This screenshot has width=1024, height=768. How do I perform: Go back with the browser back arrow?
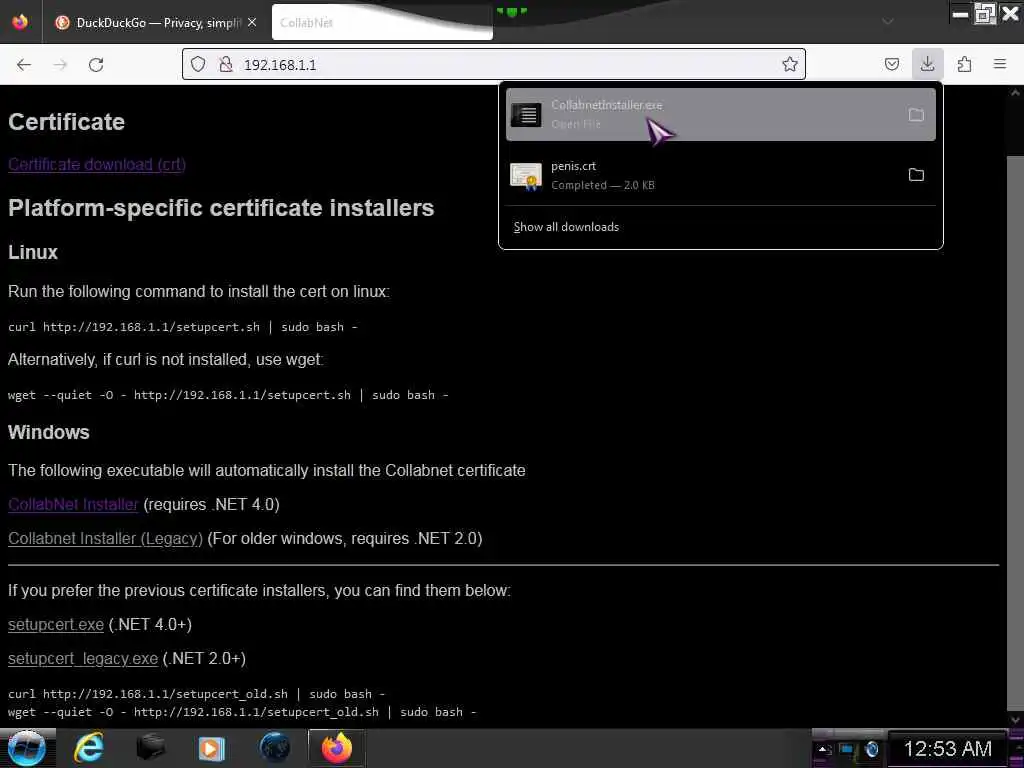tap(24, 64)
